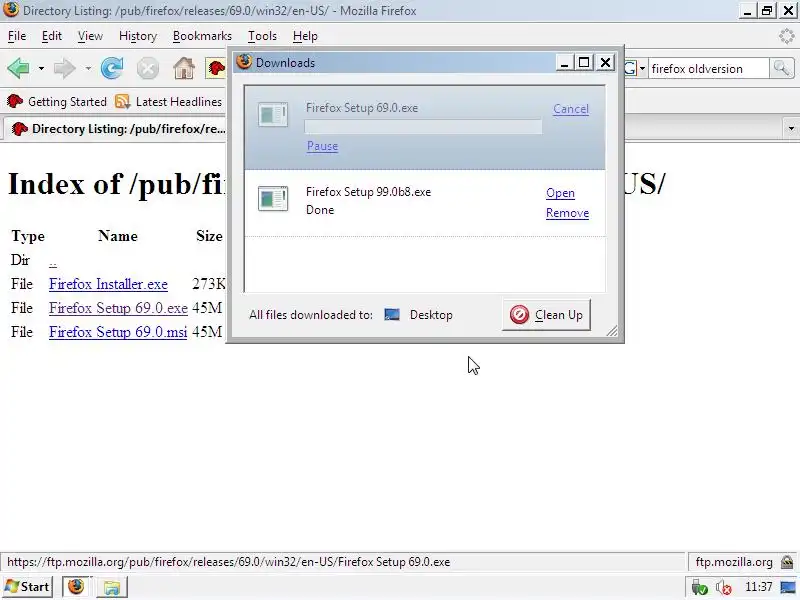
Task: Click the magnifier search button
Action: pos(782,68)
